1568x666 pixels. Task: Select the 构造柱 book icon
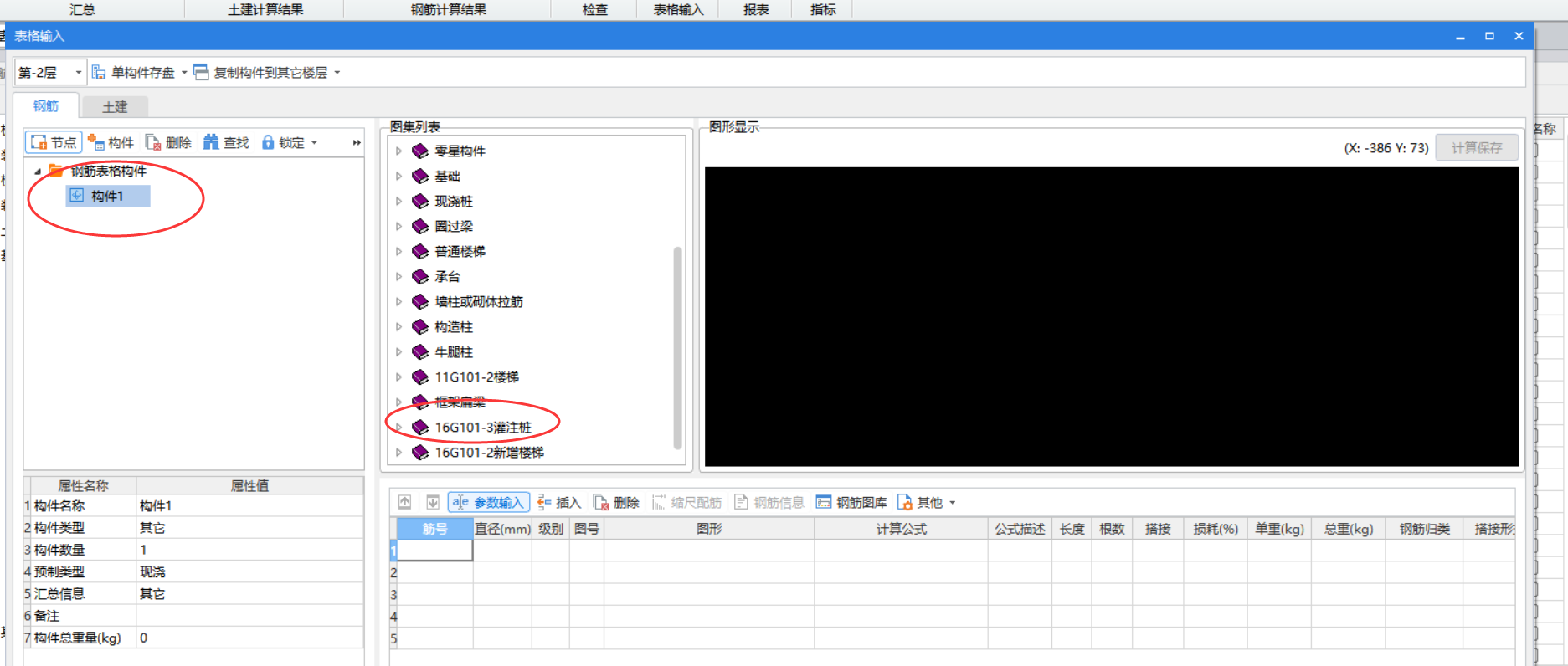[420, 326]
